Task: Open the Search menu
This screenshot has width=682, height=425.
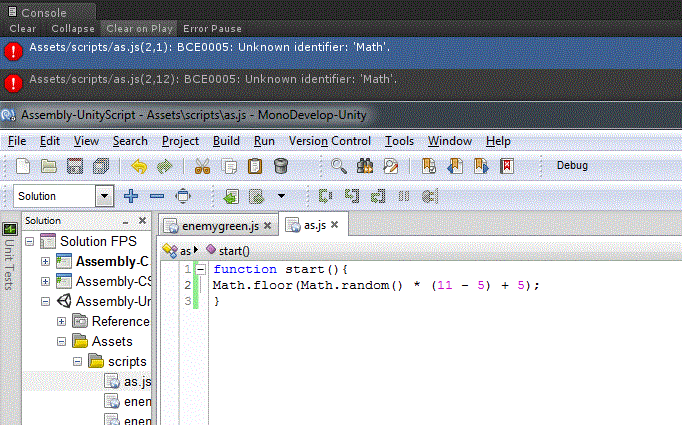Action: (x=130, y=141)
